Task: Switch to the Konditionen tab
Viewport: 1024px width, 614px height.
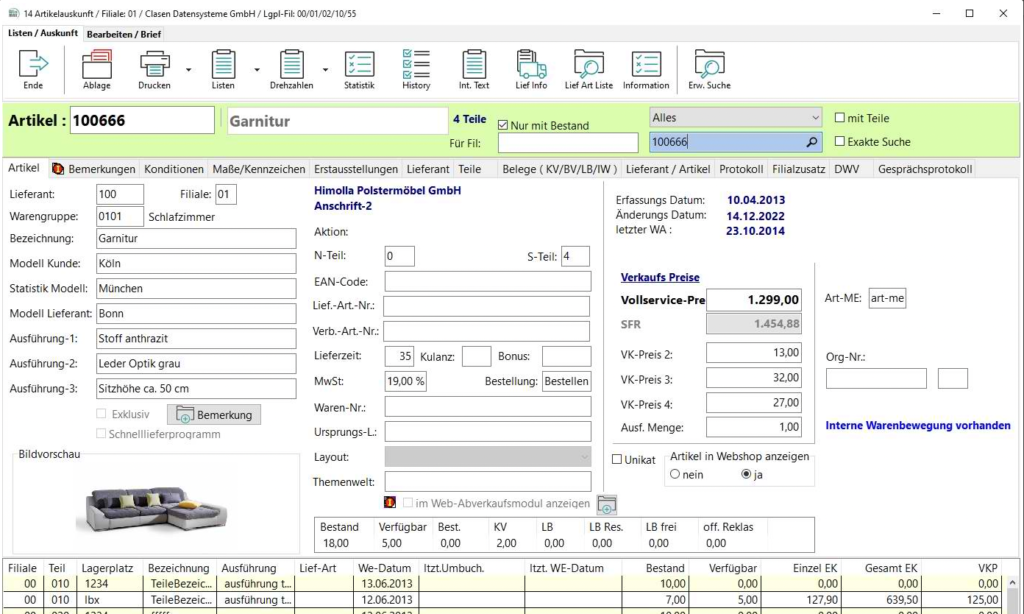Action: click(x=175, y=169)
